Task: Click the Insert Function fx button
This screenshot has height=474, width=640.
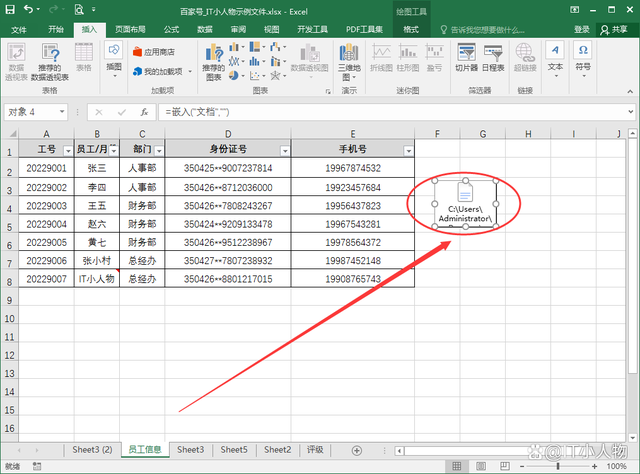Action: click(144, 112)
